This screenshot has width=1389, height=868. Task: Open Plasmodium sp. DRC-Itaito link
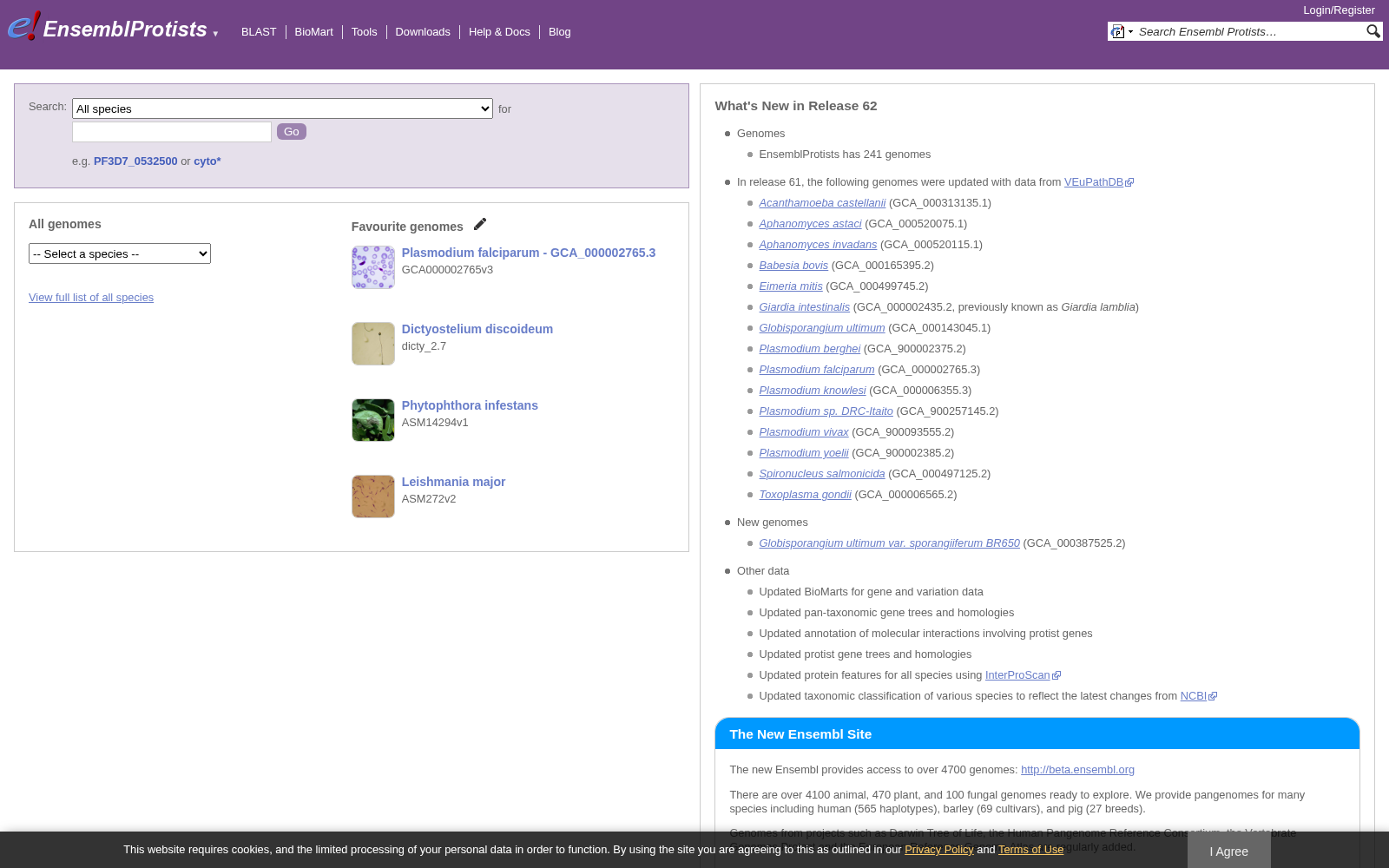click(x=826, y=411)
